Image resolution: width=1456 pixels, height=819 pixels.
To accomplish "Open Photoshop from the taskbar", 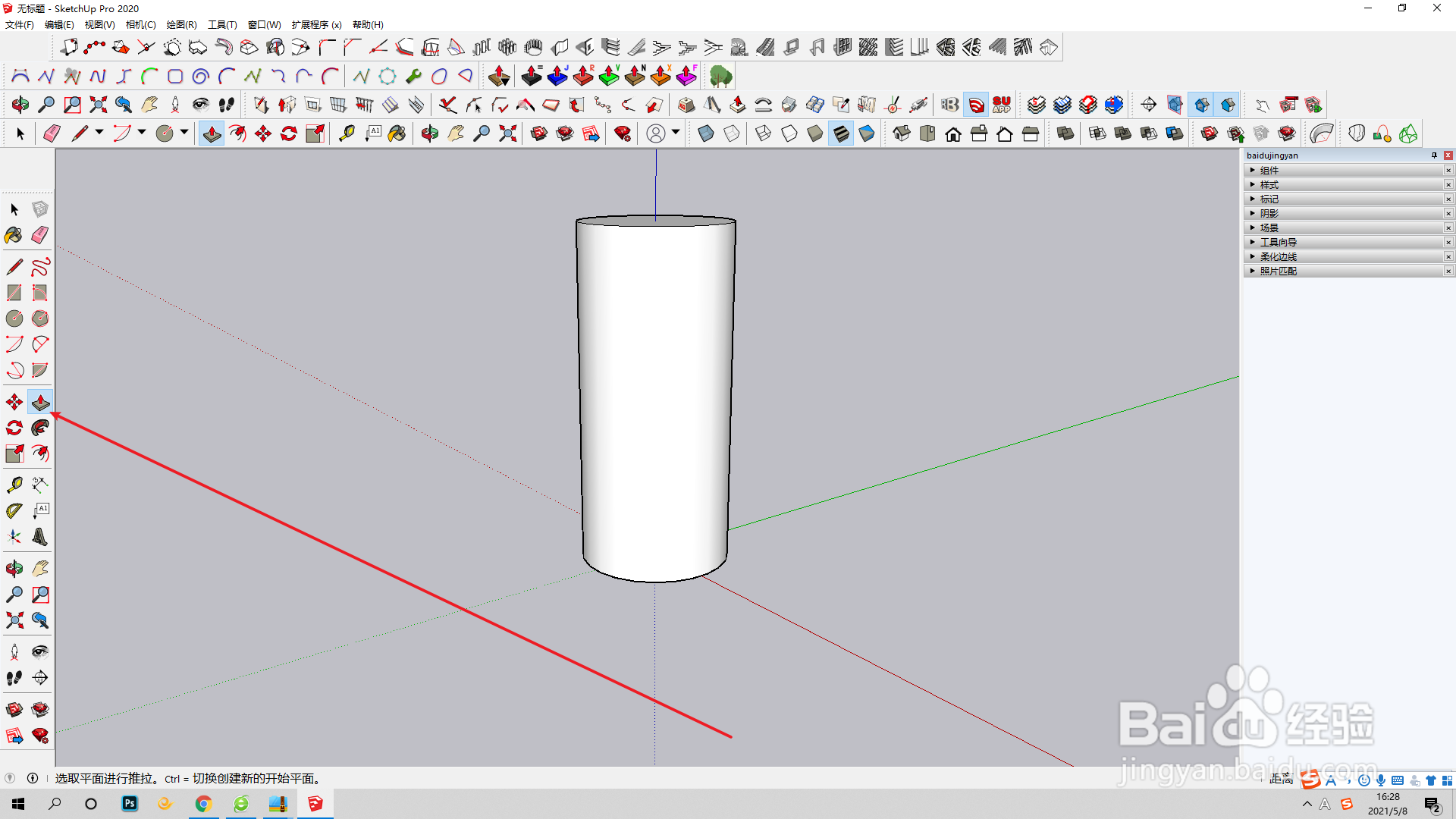I will coord(130,804).
